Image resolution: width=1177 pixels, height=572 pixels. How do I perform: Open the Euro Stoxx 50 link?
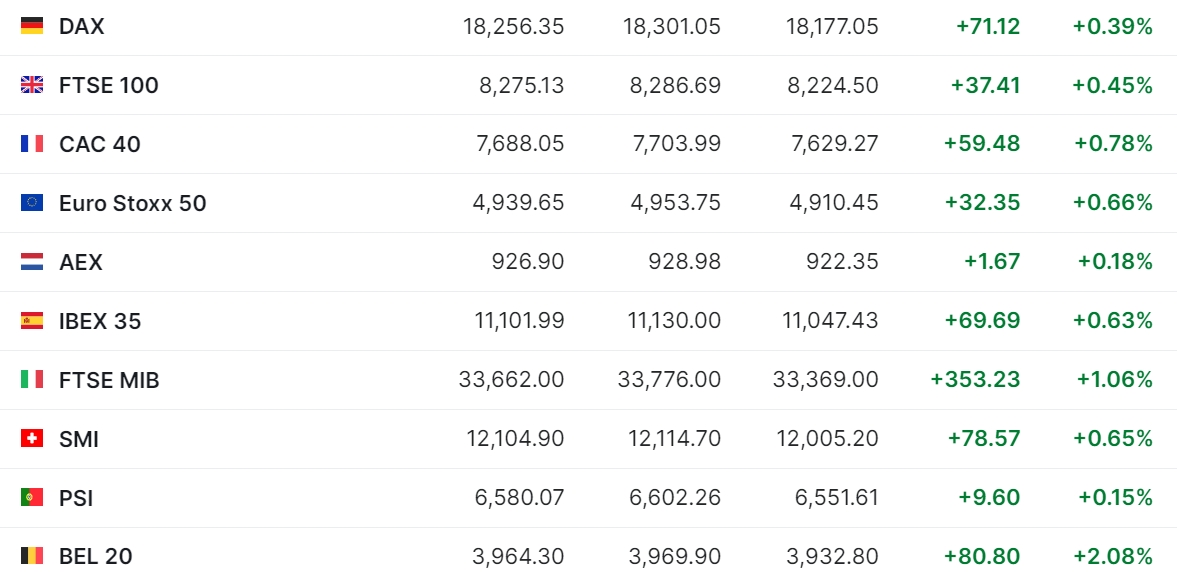pos(133,203)
